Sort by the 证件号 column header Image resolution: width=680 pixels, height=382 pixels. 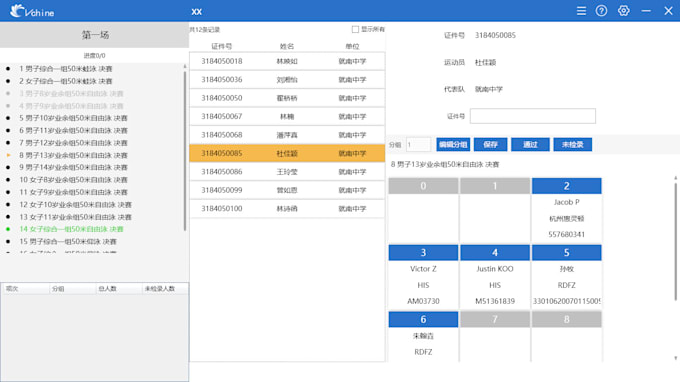222,46
